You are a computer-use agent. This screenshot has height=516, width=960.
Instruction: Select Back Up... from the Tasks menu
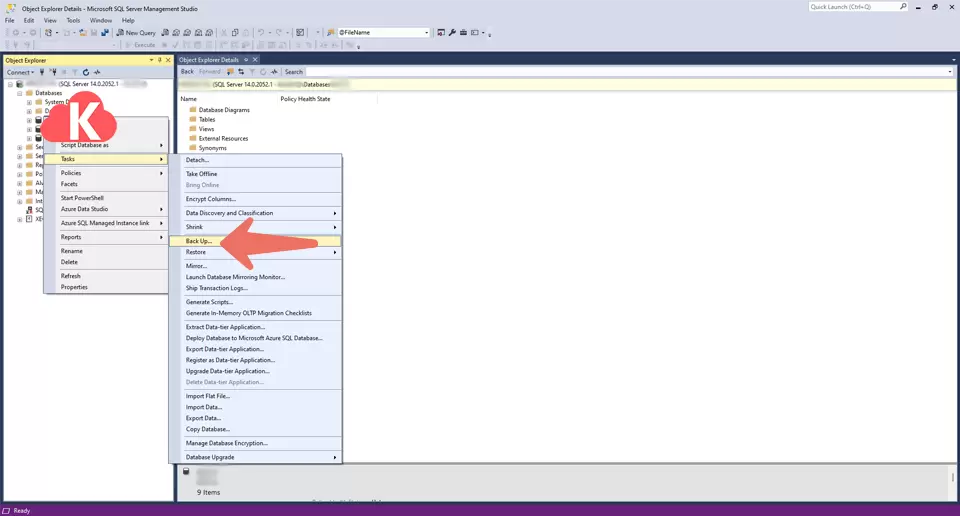tap(199, 241)
